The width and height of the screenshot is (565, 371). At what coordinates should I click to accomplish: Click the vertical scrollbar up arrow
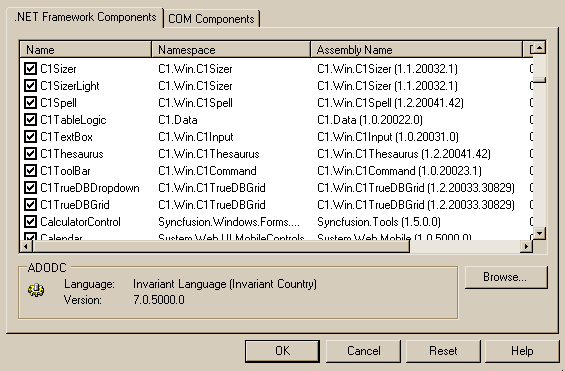pos(539,48)
